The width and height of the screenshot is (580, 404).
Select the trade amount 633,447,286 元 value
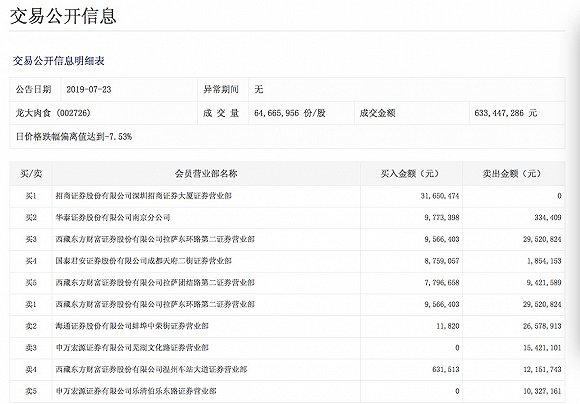pyautogui.click(x=506, y=113)
